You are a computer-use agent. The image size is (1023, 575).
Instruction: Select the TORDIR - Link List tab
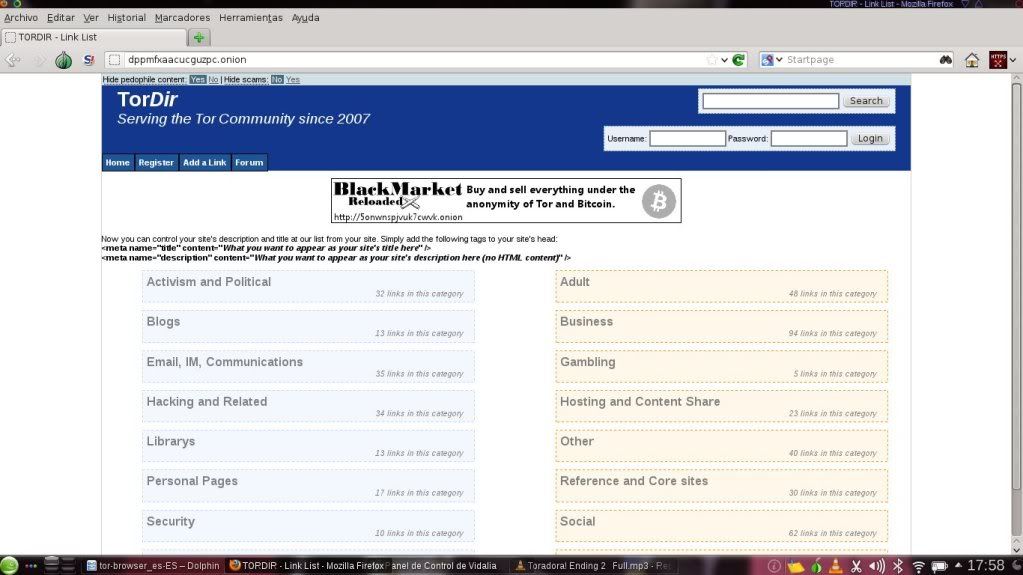tap(95, 37)
